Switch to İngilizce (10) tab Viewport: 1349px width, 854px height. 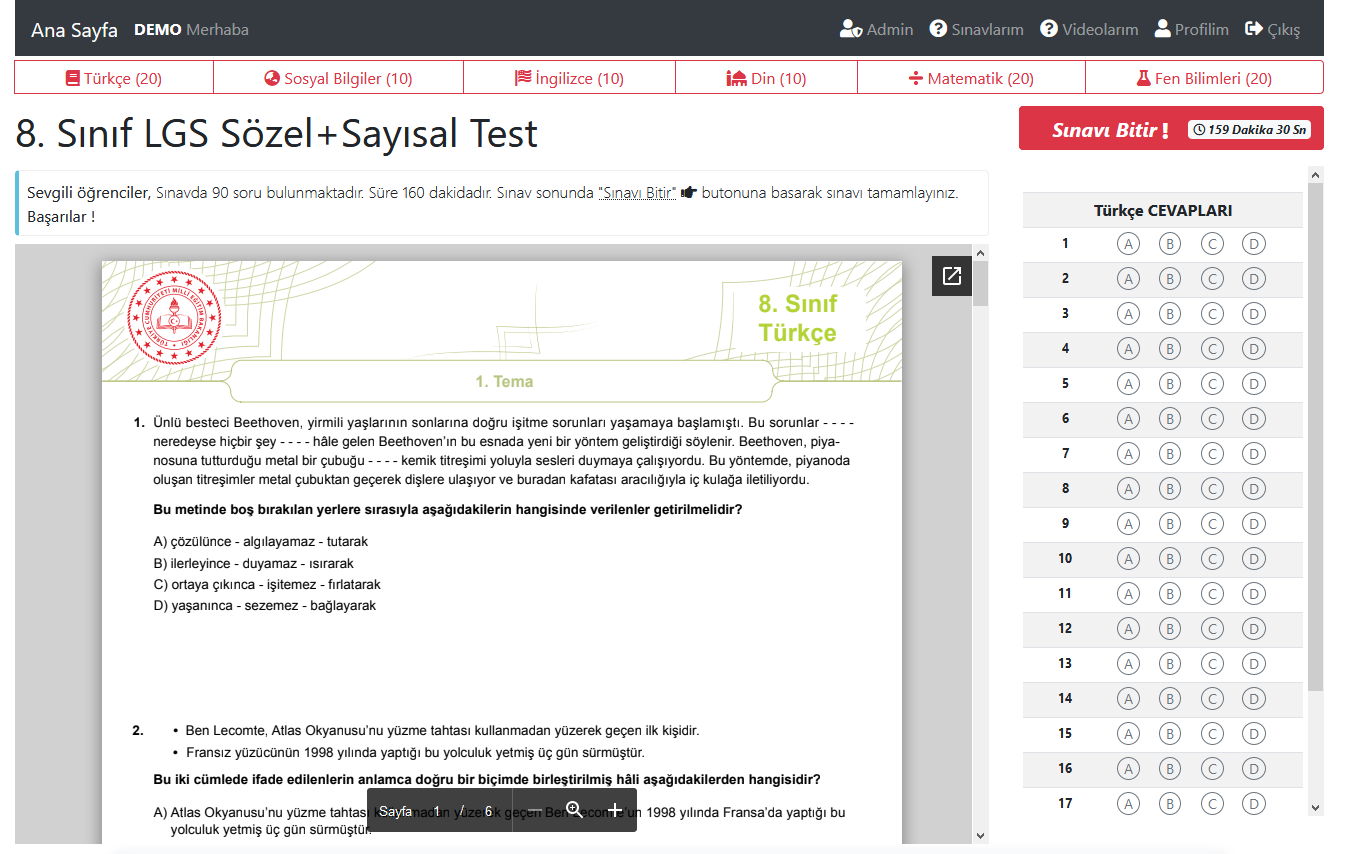[569, 78]
